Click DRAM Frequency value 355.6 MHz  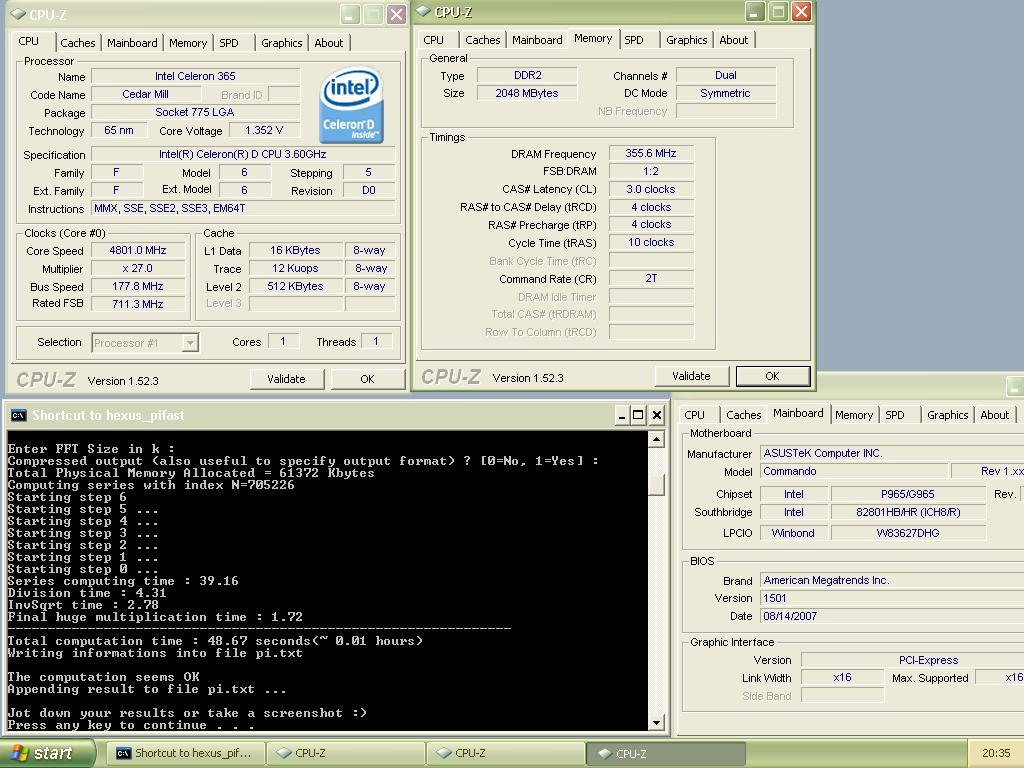pos(650,153)
